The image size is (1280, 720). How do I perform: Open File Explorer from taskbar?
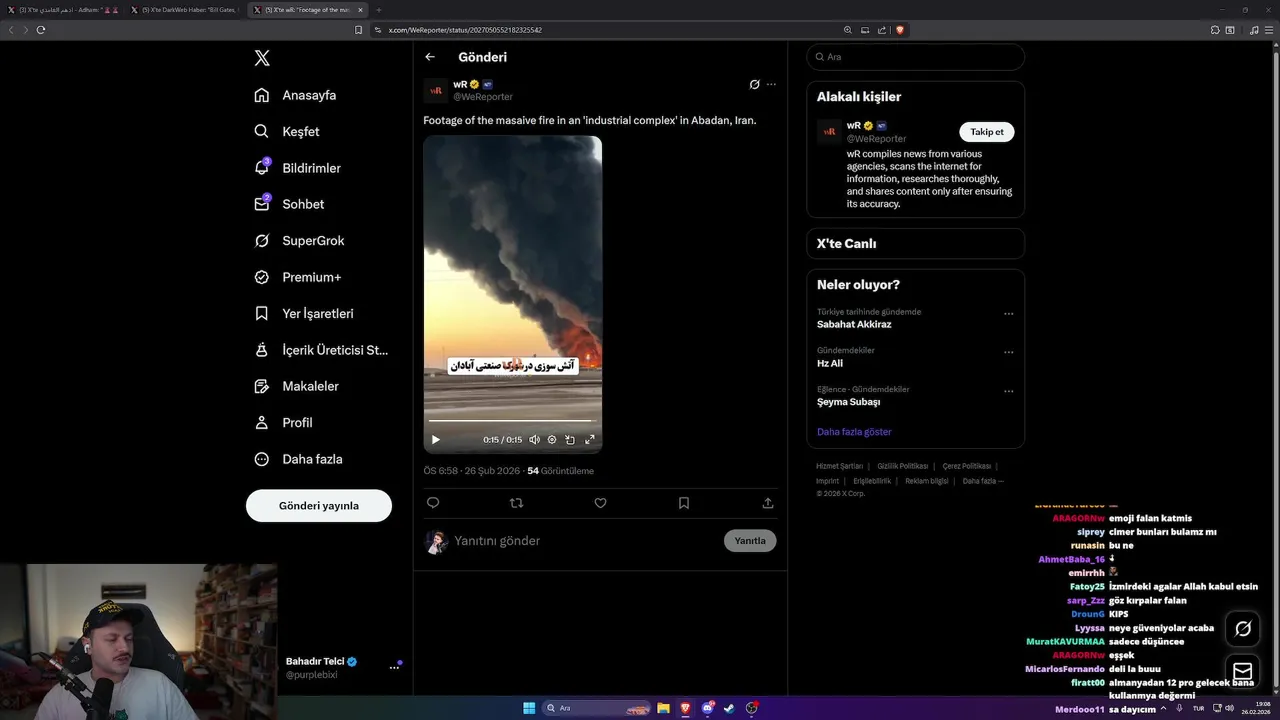point(663,708)
